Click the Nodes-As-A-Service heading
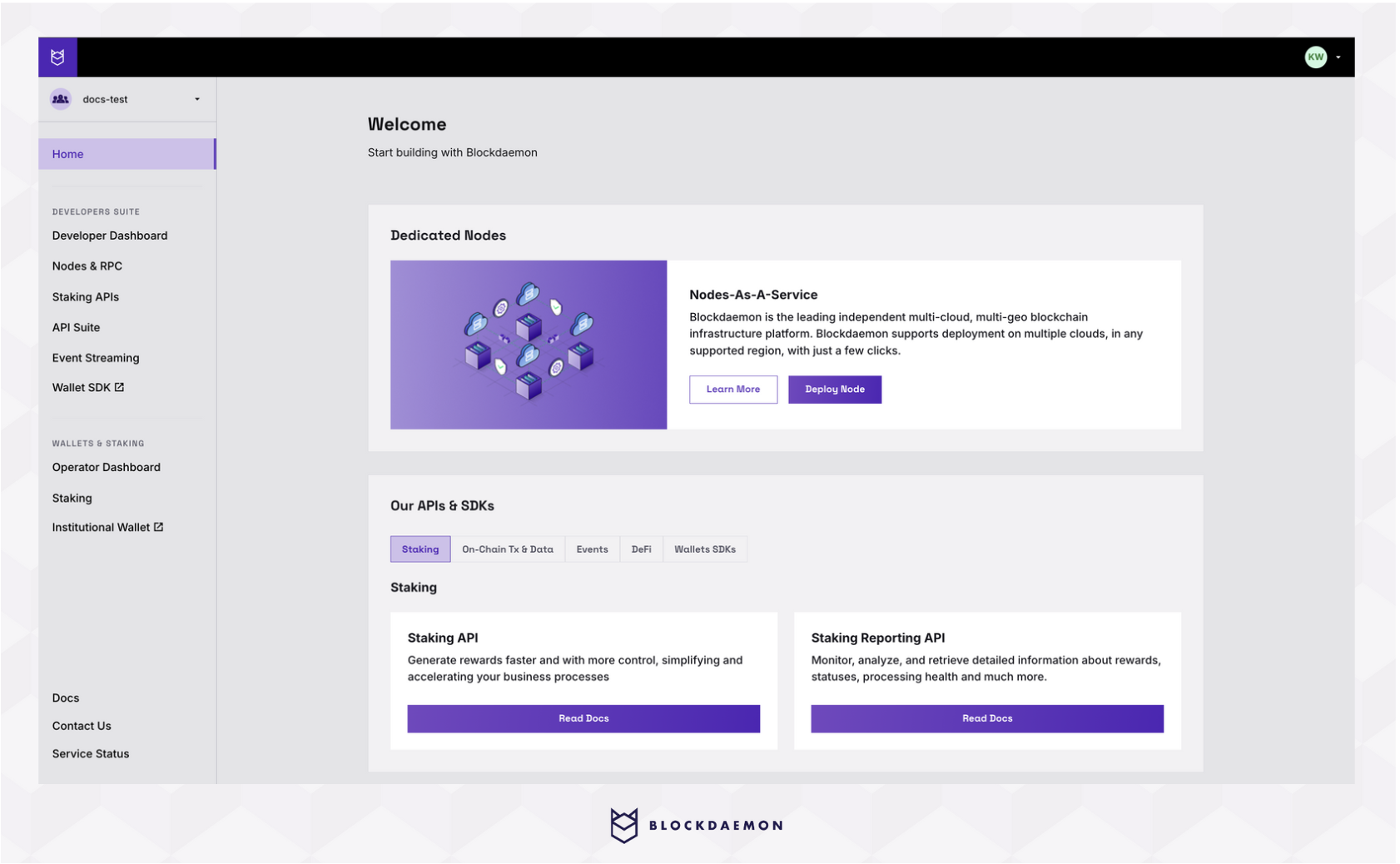 pos(753,295)
